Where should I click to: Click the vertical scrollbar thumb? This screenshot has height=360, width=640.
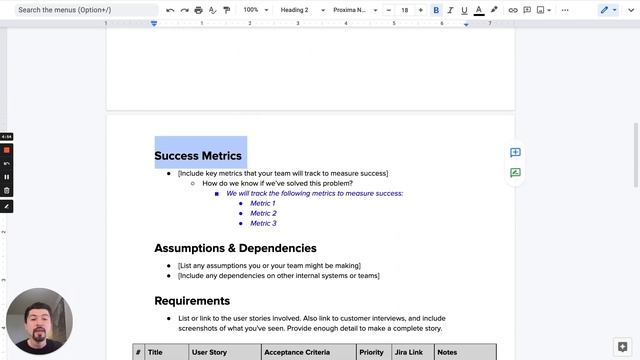pos(636,155)
